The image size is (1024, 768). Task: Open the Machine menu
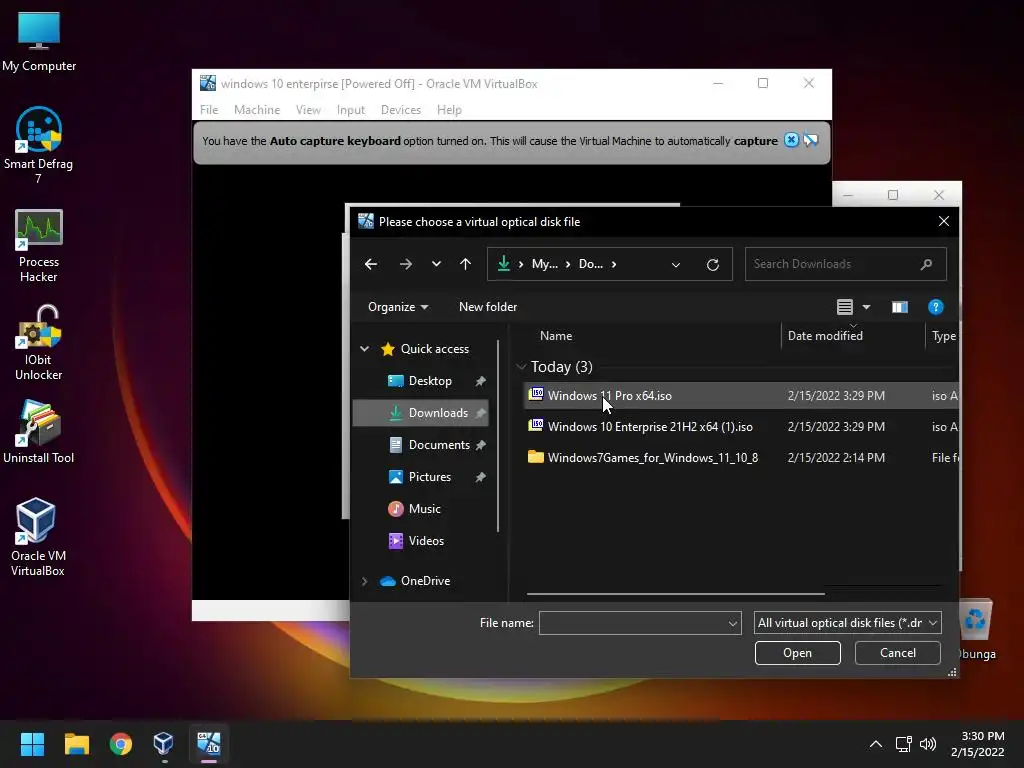[x=257, y=110]
